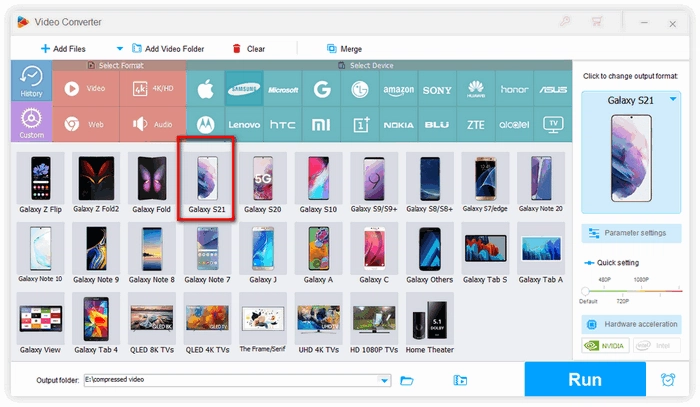Clear the file list

coord(249,49)
